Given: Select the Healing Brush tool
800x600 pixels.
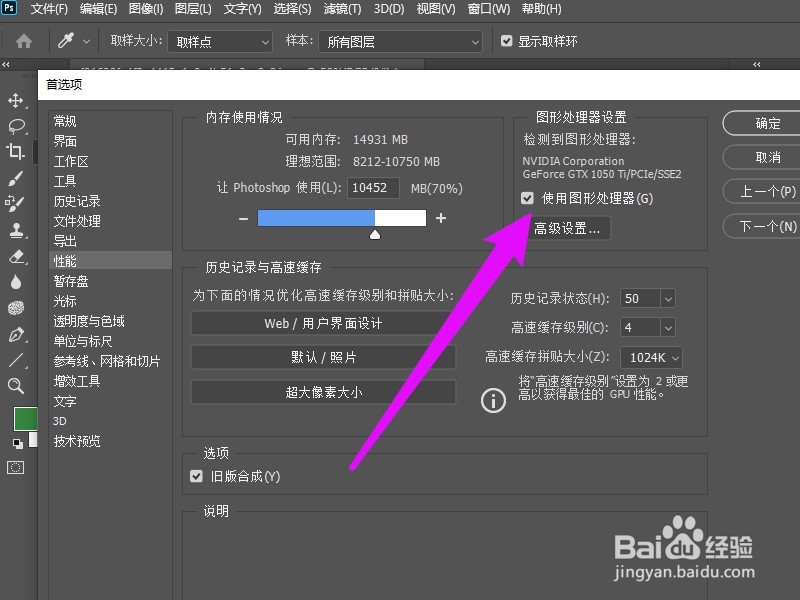Looking at the screenshot, I should tap(14, 204).
